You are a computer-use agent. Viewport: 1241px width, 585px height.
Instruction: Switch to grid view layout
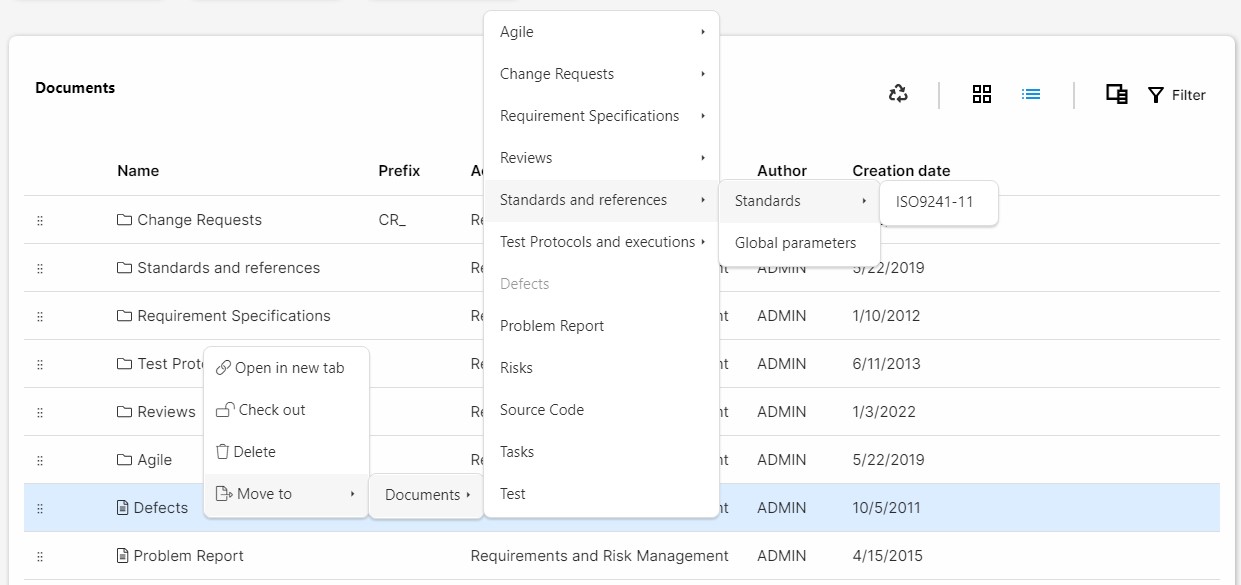coord(982,94)
